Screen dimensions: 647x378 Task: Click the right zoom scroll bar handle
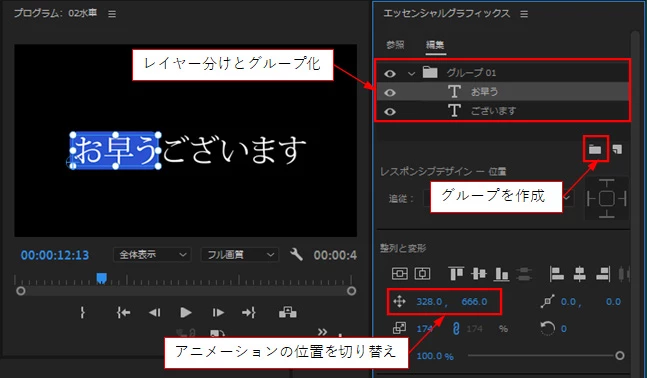(x=352, y=291)
